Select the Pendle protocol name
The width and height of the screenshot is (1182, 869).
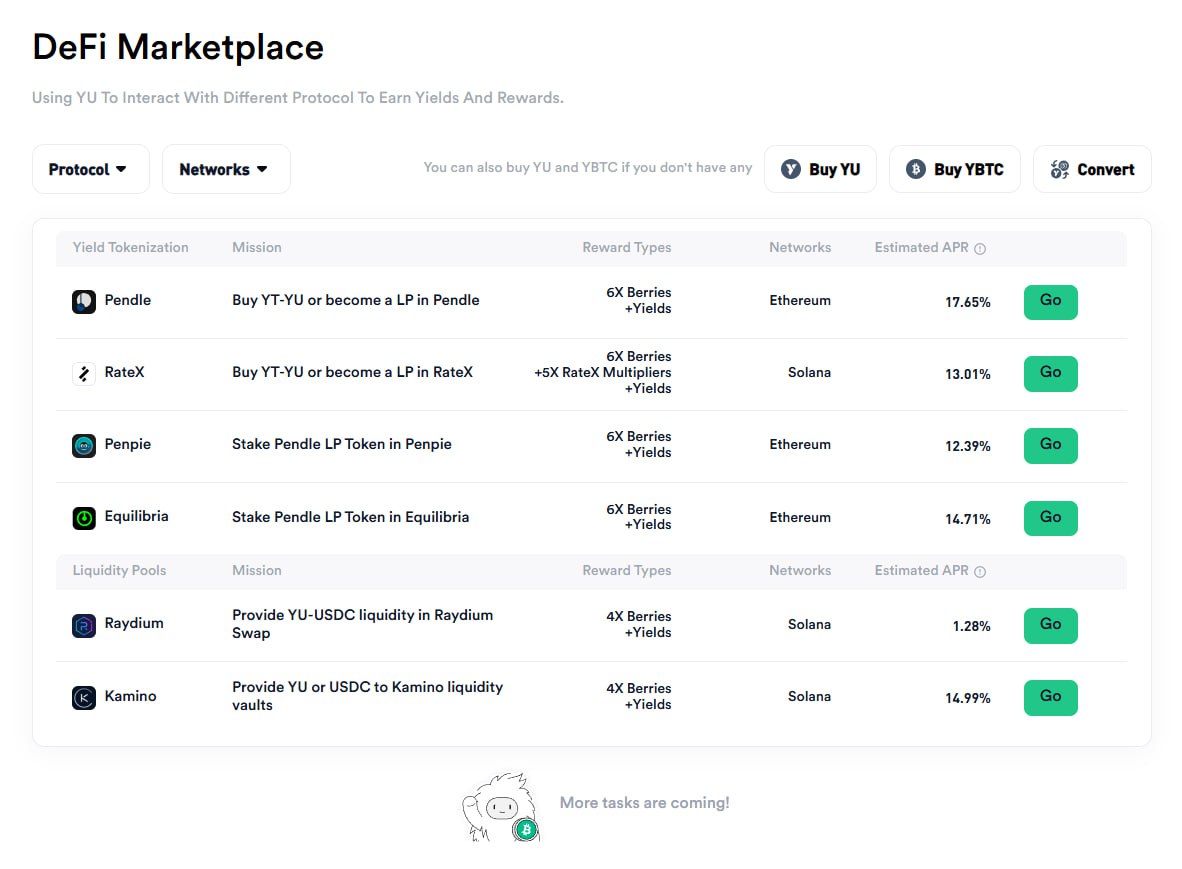pyautogui.click(x=127, y=300)
